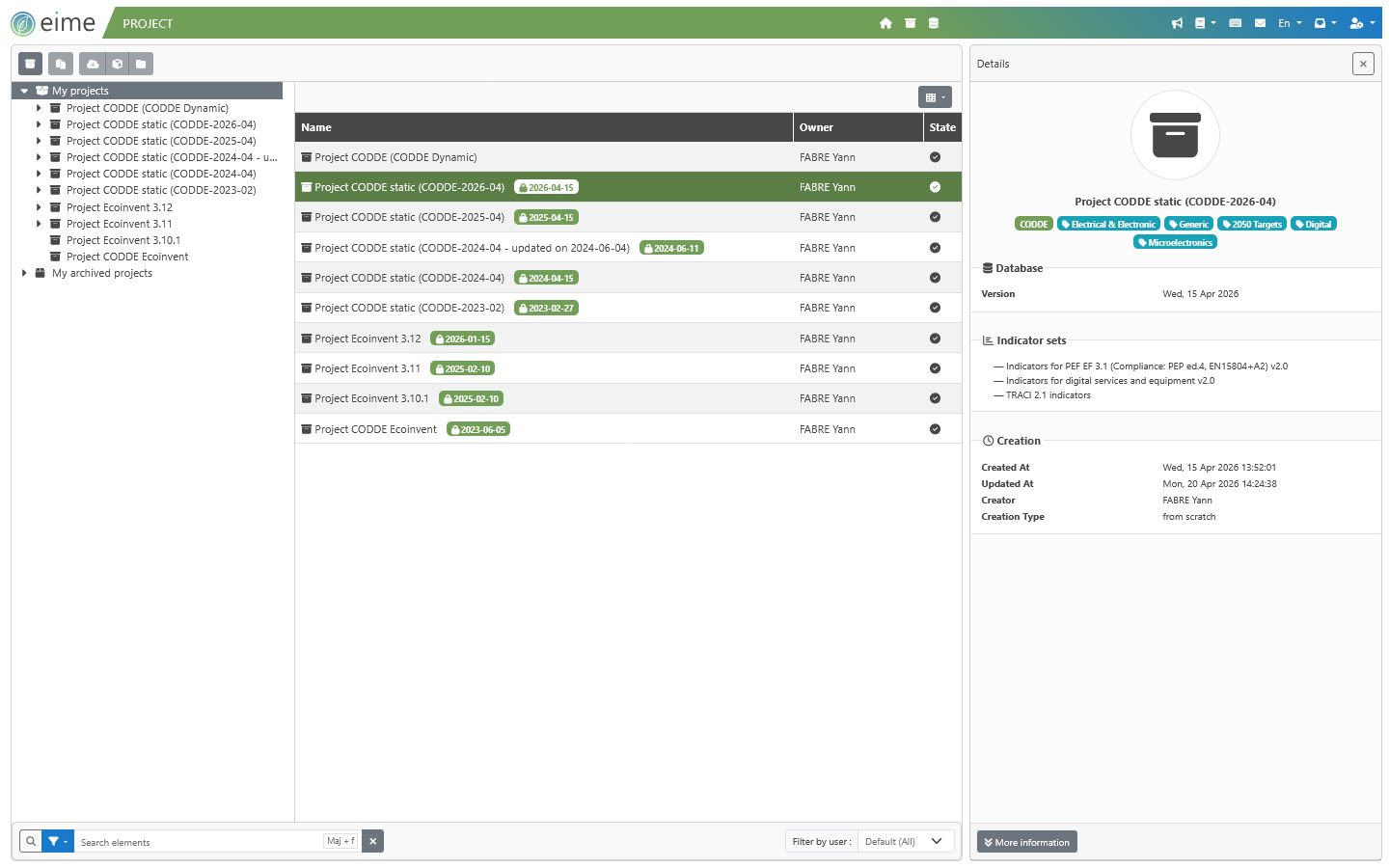Open the user settings account menu
Viewport: 1389px width, 868px height.
pos(1362,23)
